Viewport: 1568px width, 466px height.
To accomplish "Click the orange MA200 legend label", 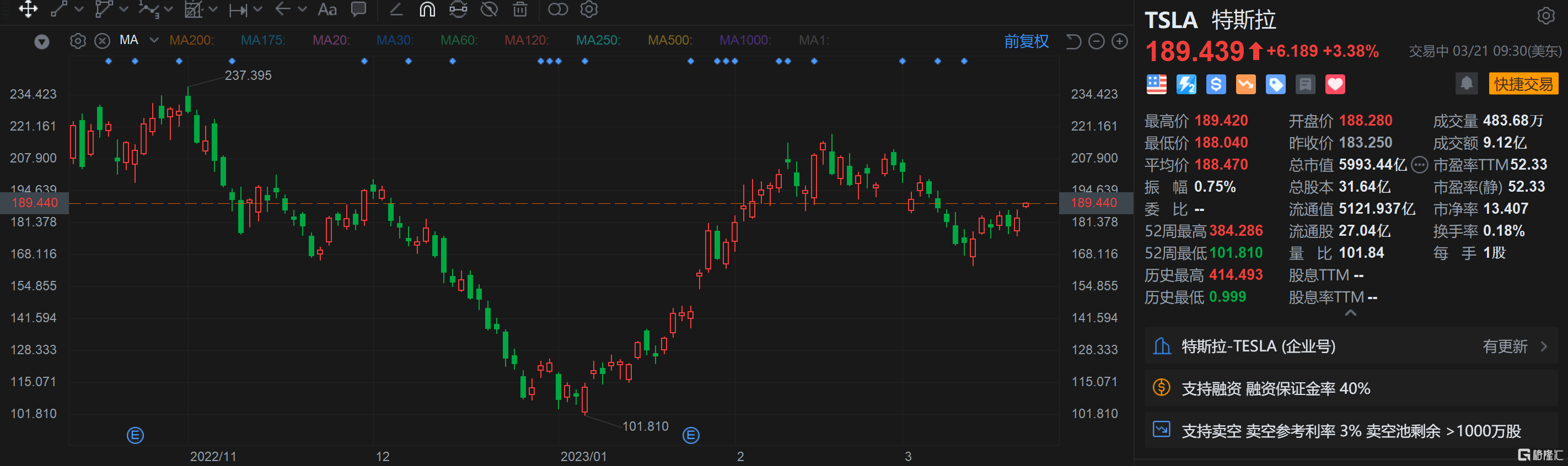I will [x=191, y=40].
